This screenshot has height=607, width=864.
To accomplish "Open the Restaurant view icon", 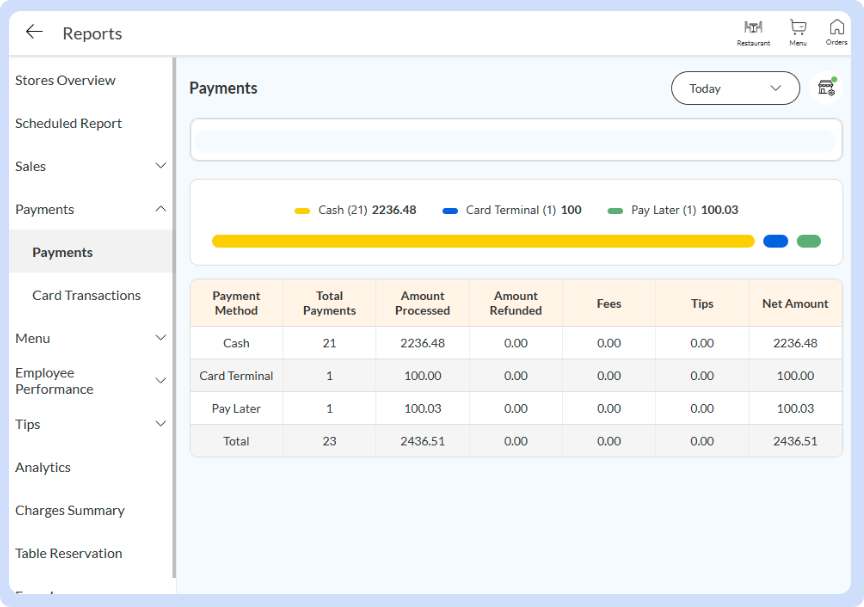I will (753, 32).
